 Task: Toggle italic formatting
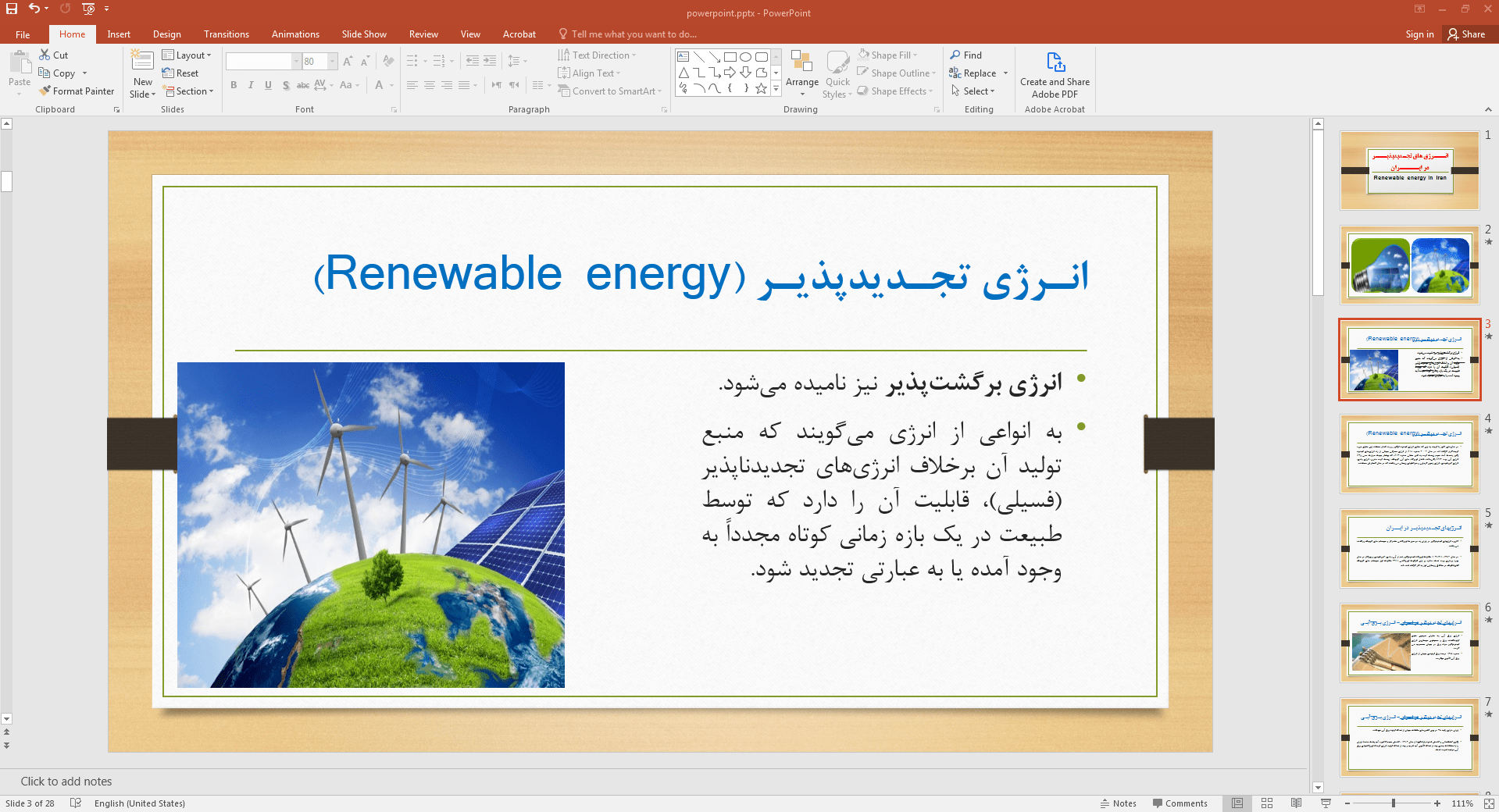point(251,85)
